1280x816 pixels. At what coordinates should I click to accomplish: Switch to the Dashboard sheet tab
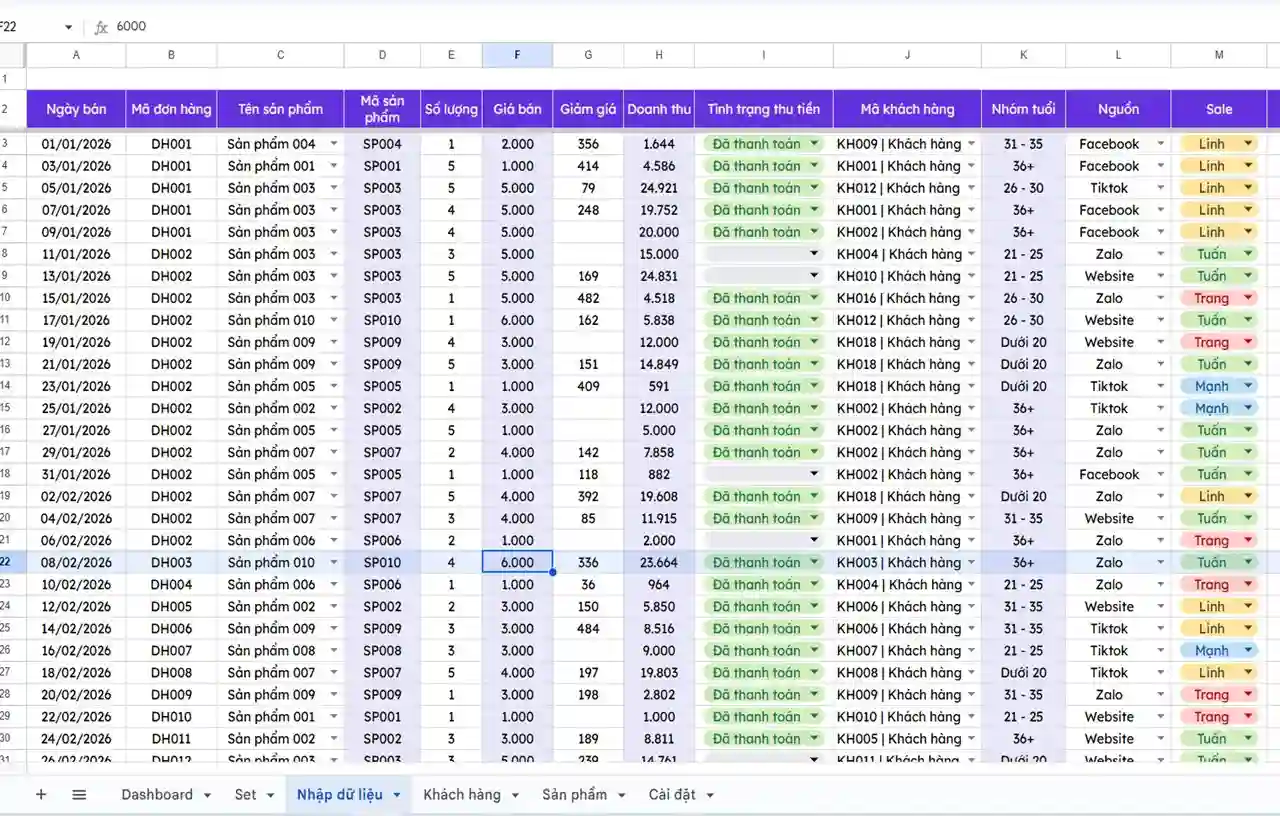[x=156, y=795]
